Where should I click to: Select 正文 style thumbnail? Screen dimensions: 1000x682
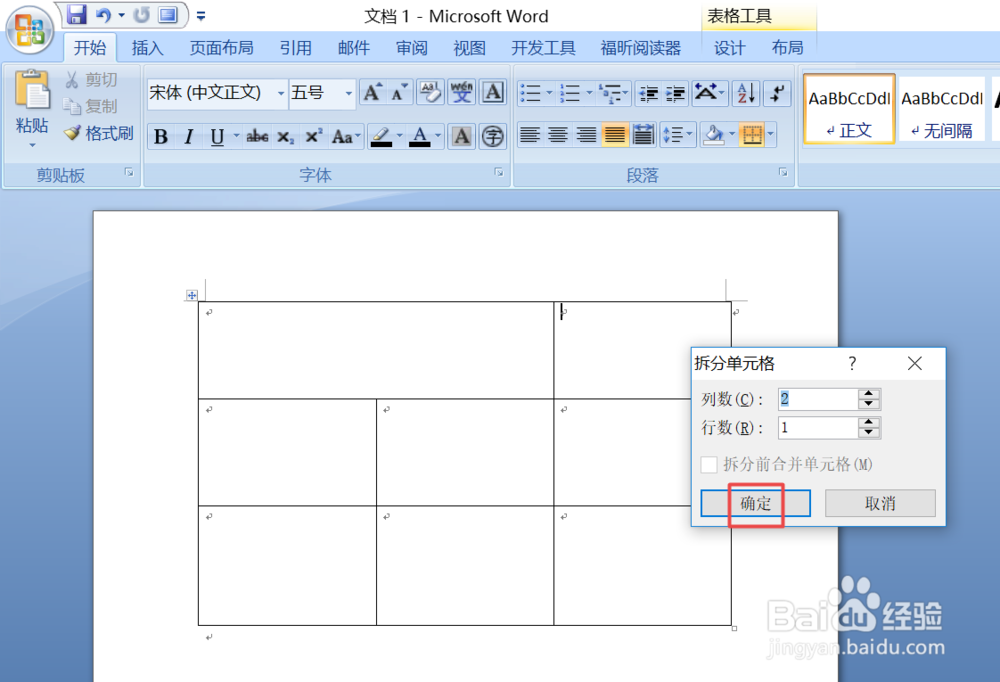849,109
